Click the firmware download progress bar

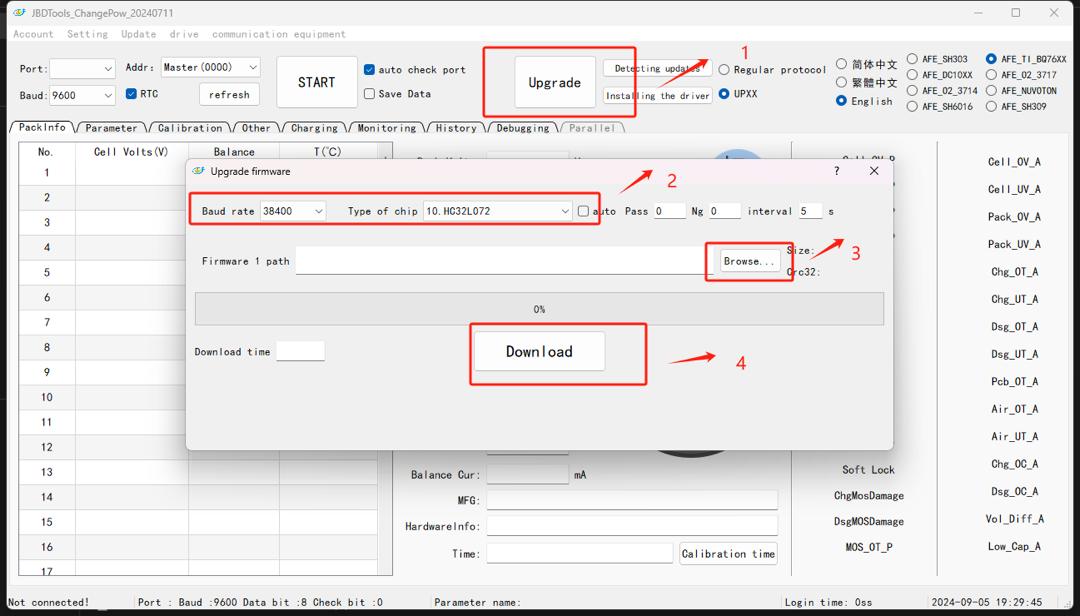(x=539, y=309)
